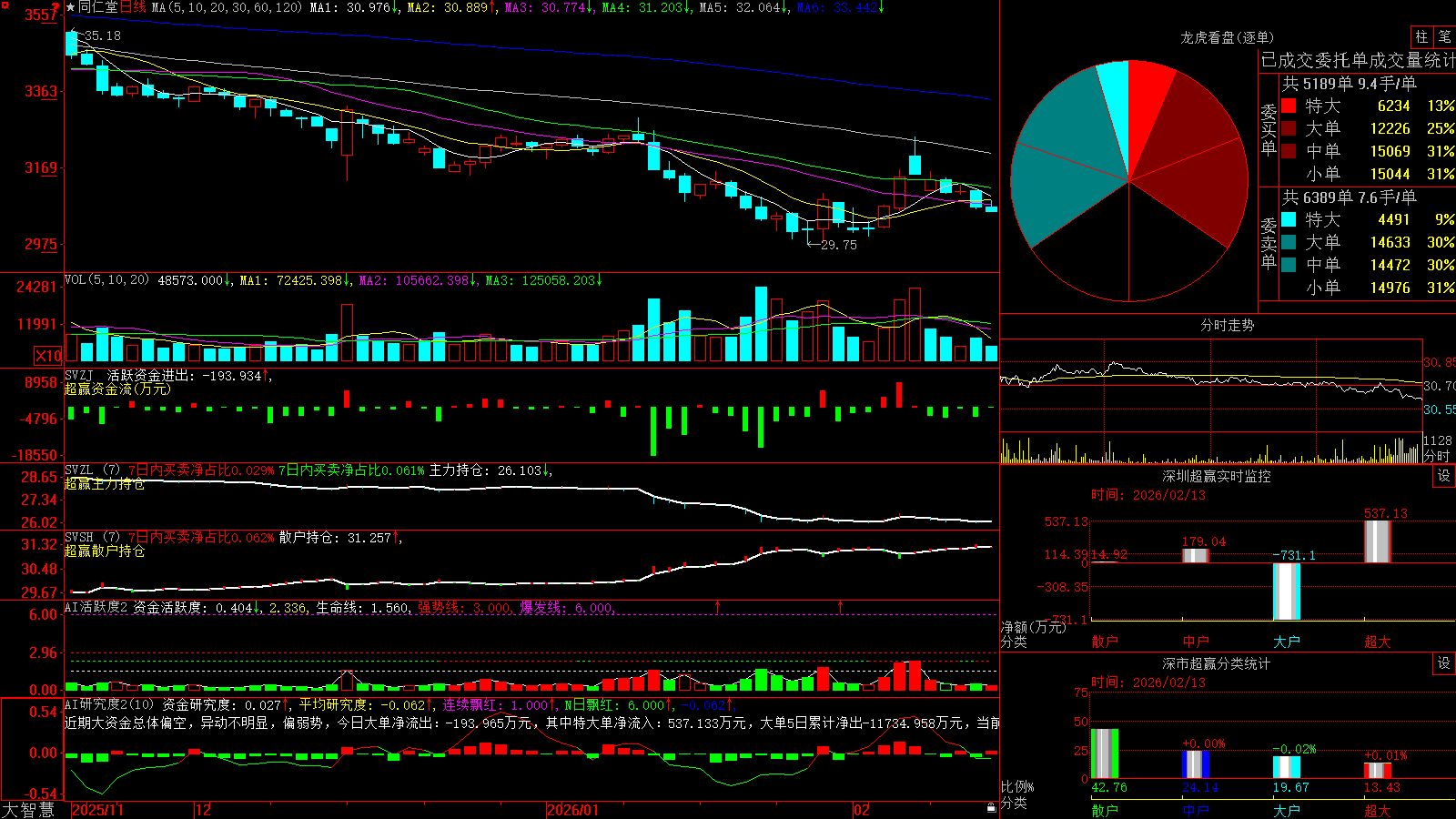The image size is (1456, 819).
Task: Click the cyan 大户 bar showing 19.67
Action: (x=1287, y=767)
